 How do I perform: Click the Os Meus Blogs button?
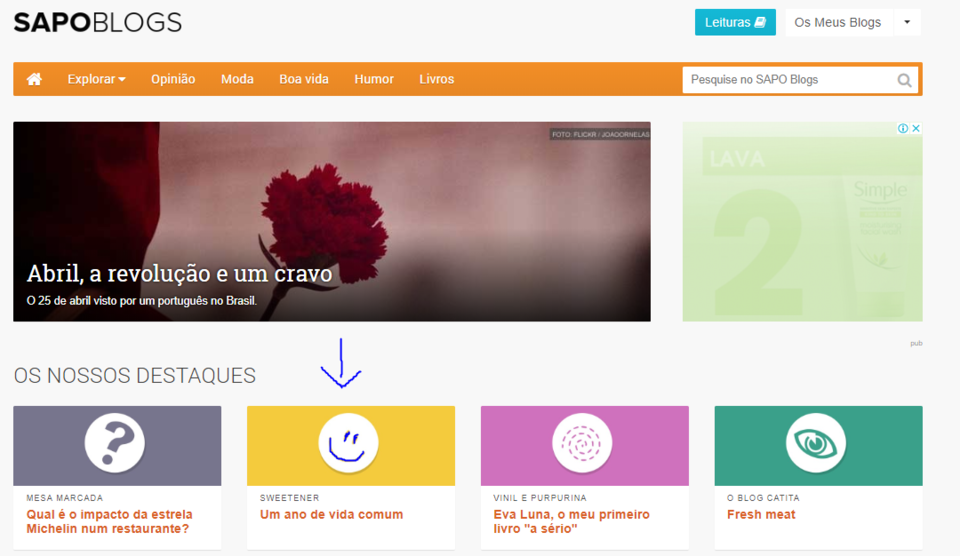coord(838,22)
